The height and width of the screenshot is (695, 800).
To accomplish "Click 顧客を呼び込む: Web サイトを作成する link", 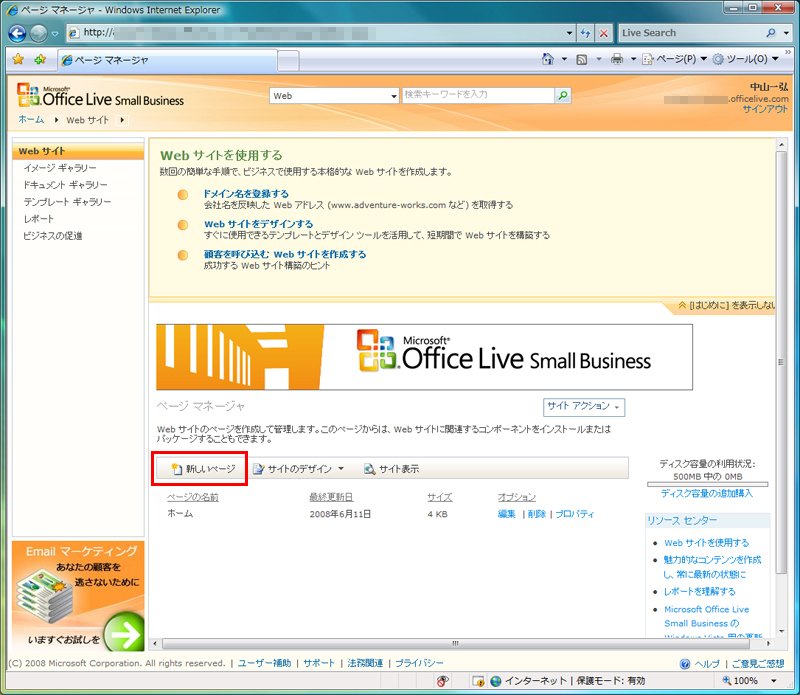I will pyautogui.click(x=285, y=254).
